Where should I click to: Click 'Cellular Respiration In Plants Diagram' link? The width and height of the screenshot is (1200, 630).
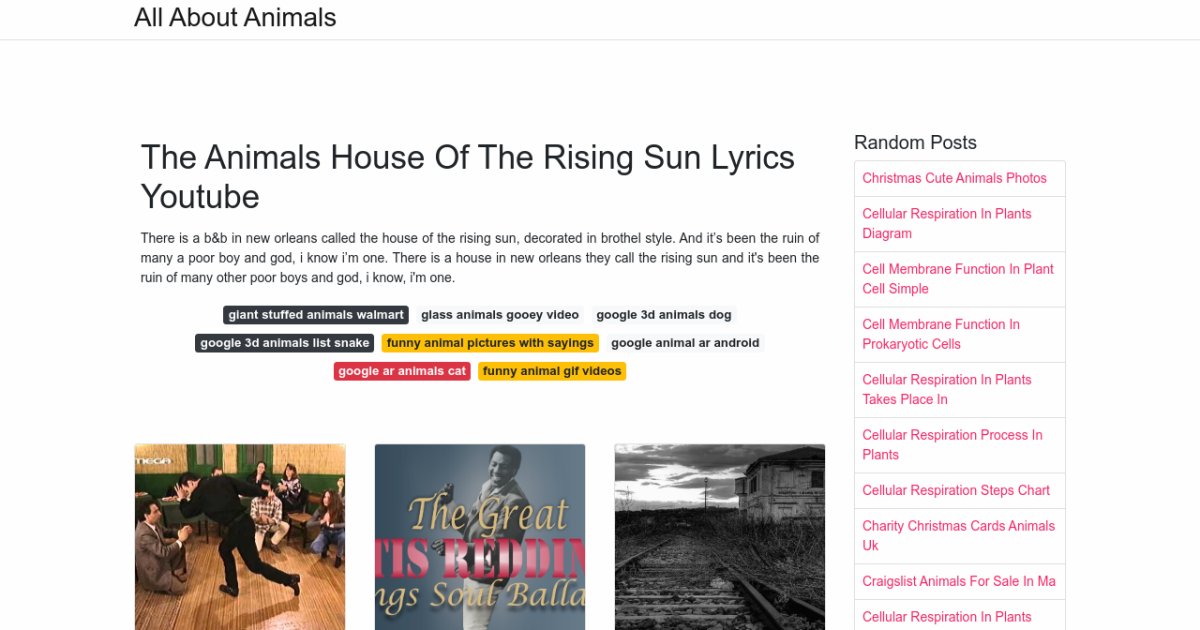tap(946, 223)
